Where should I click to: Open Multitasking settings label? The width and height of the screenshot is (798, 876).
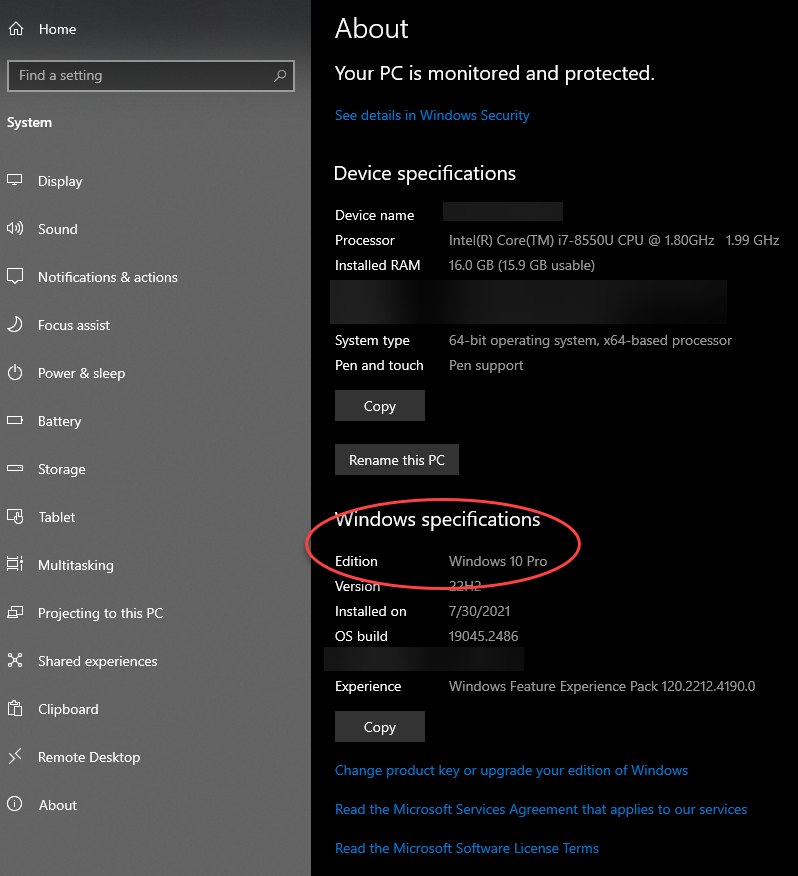click(75, 565)
